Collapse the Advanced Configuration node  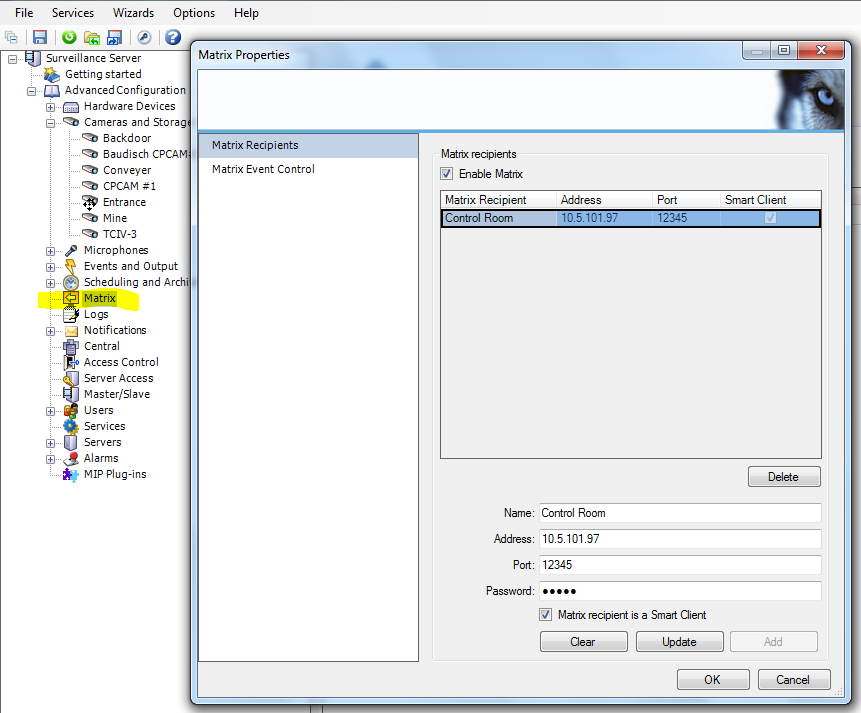(32, 90)
